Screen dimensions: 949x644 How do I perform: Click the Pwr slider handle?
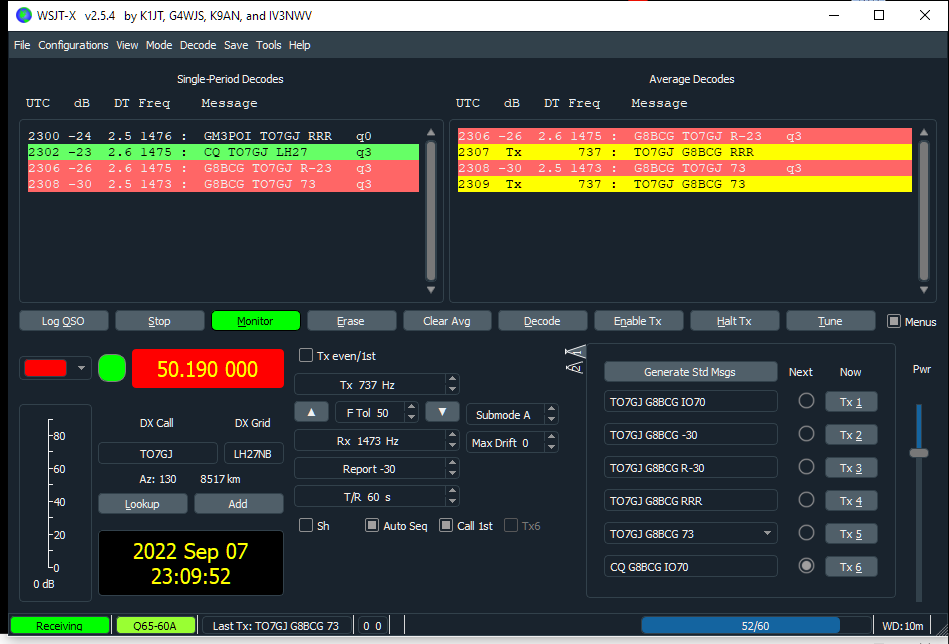(919, 453)
